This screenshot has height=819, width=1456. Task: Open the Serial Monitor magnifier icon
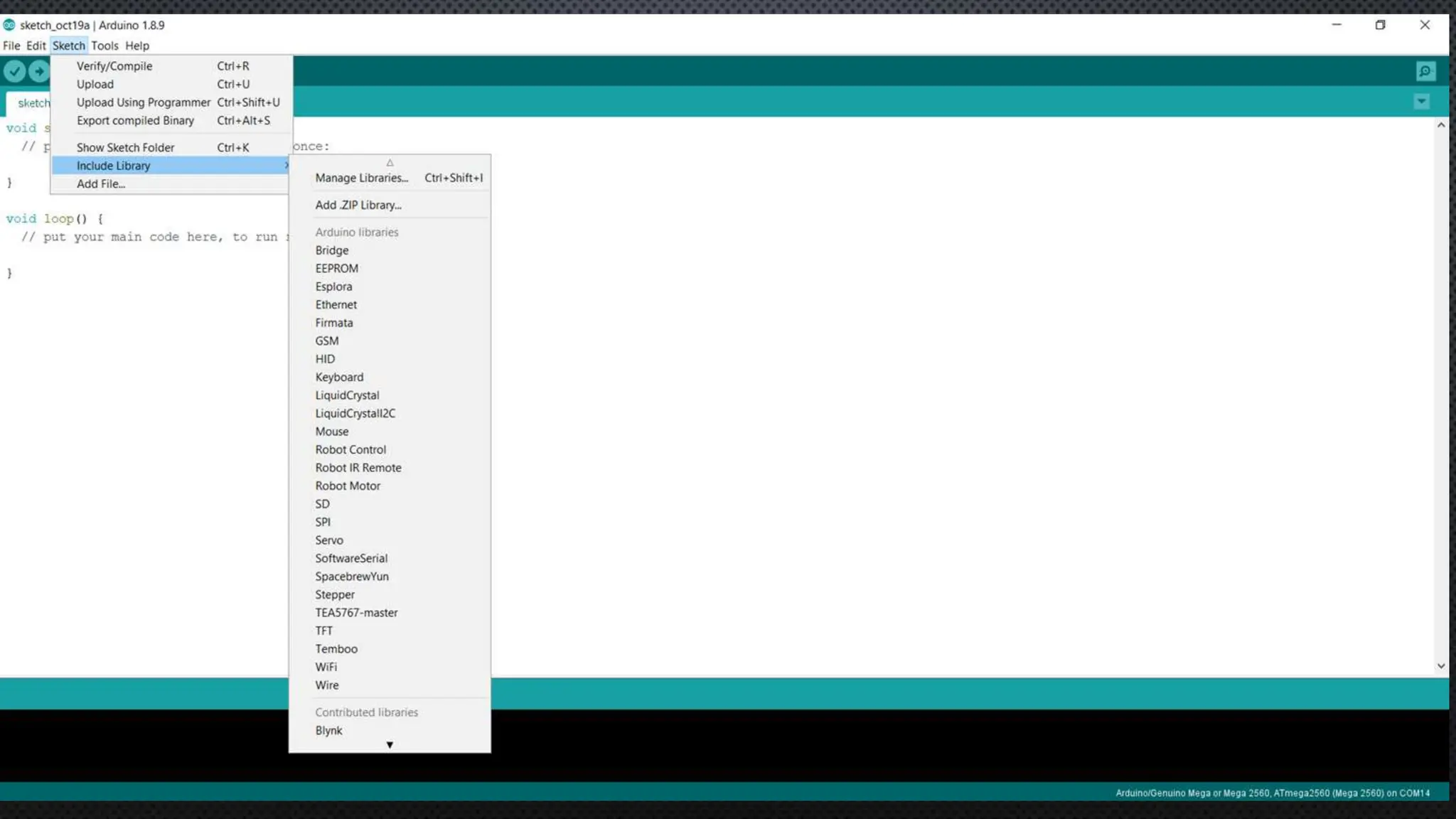click(x=1425, y=71)
